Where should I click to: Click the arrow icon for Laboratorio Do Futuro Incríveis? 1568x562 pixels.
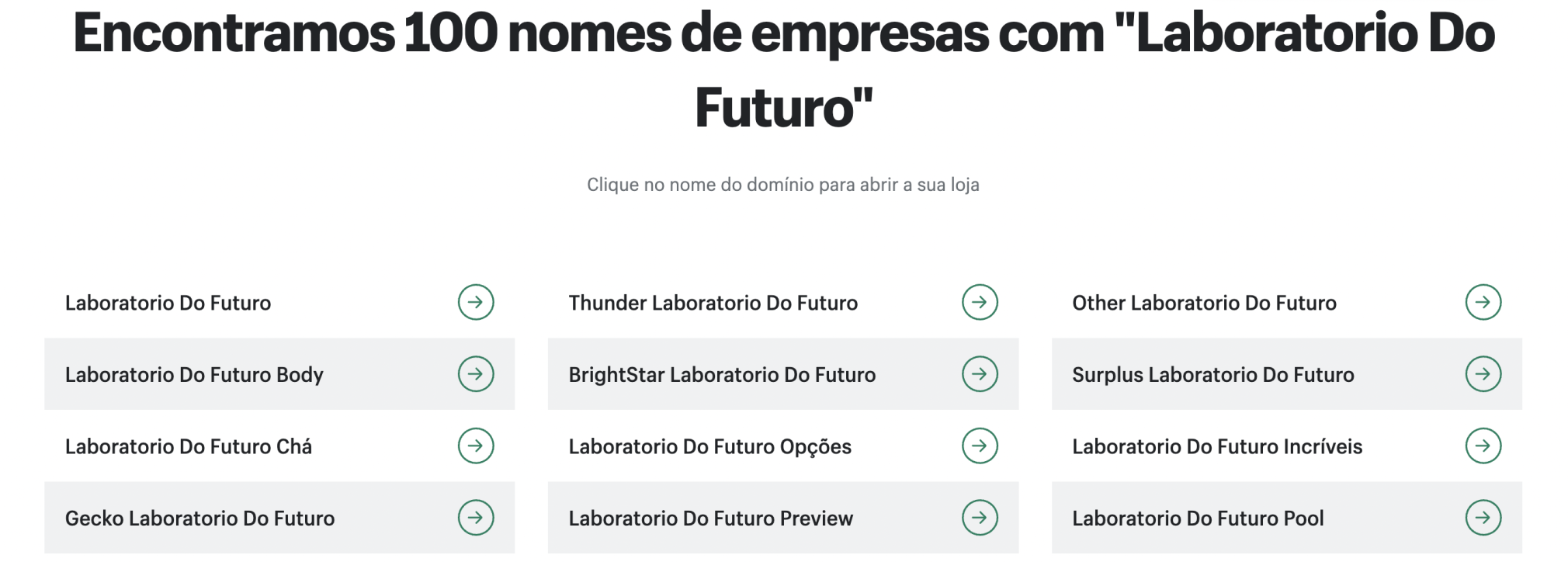pyautogui.click(x=1483, y=446)
